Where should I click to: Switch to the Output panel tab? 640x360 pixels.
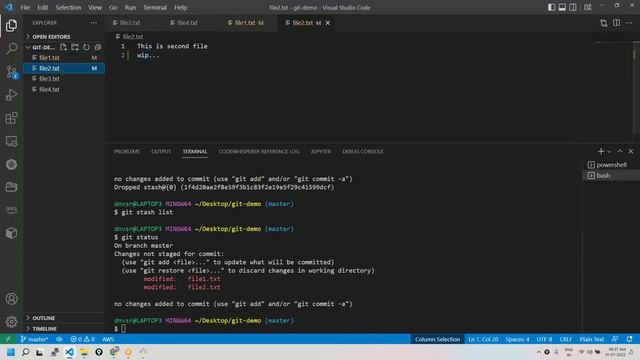[x=161, y=151]
